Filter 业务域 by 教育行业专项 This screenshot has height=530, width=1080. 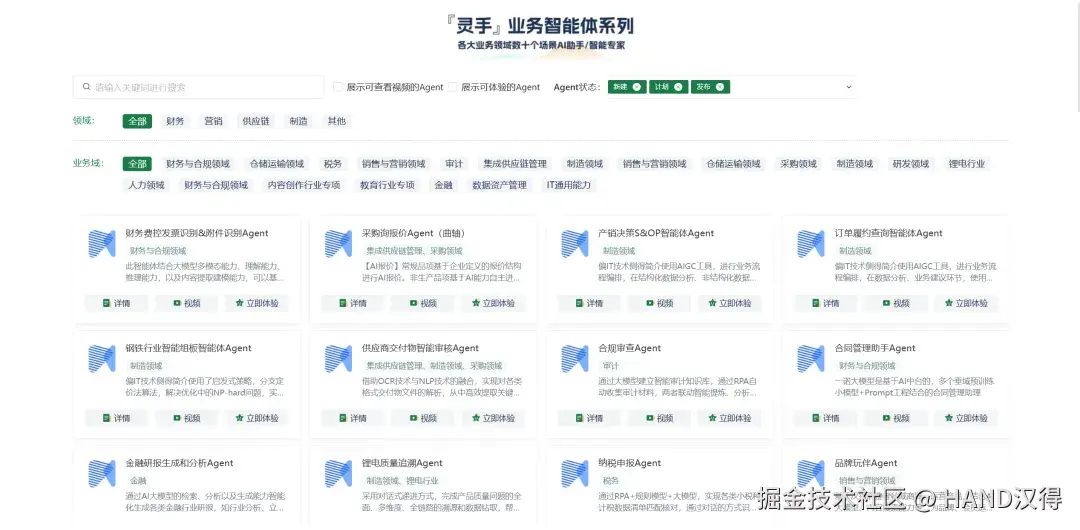[387, 185]
